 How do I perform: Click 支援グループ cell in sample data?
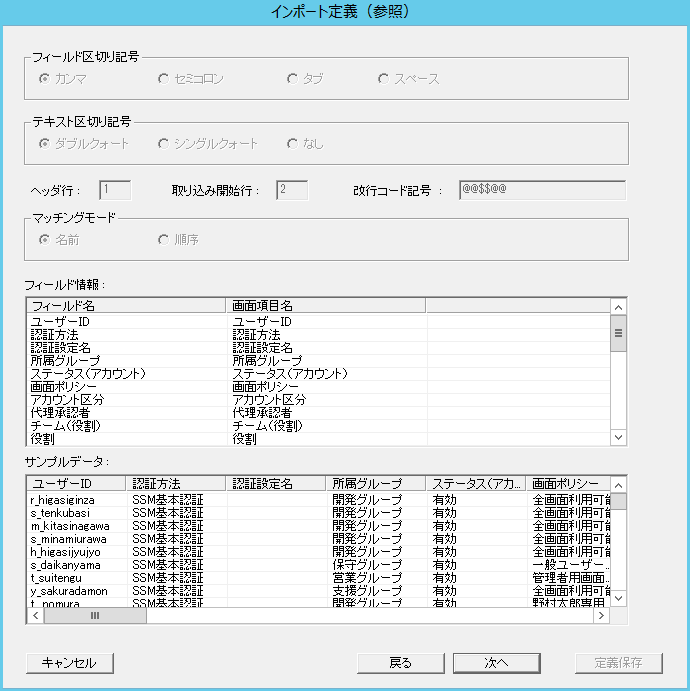pos(367,591)
